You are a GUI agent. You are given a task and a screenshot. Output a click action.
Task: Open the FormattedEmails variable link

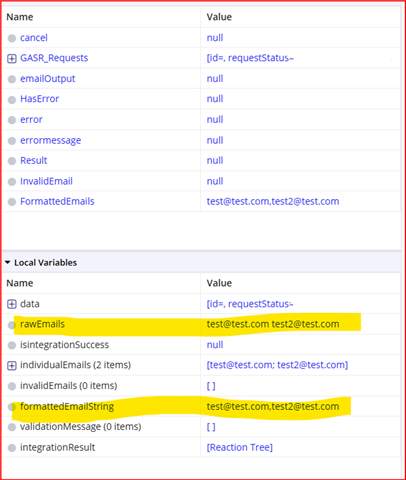pos(57,201)
